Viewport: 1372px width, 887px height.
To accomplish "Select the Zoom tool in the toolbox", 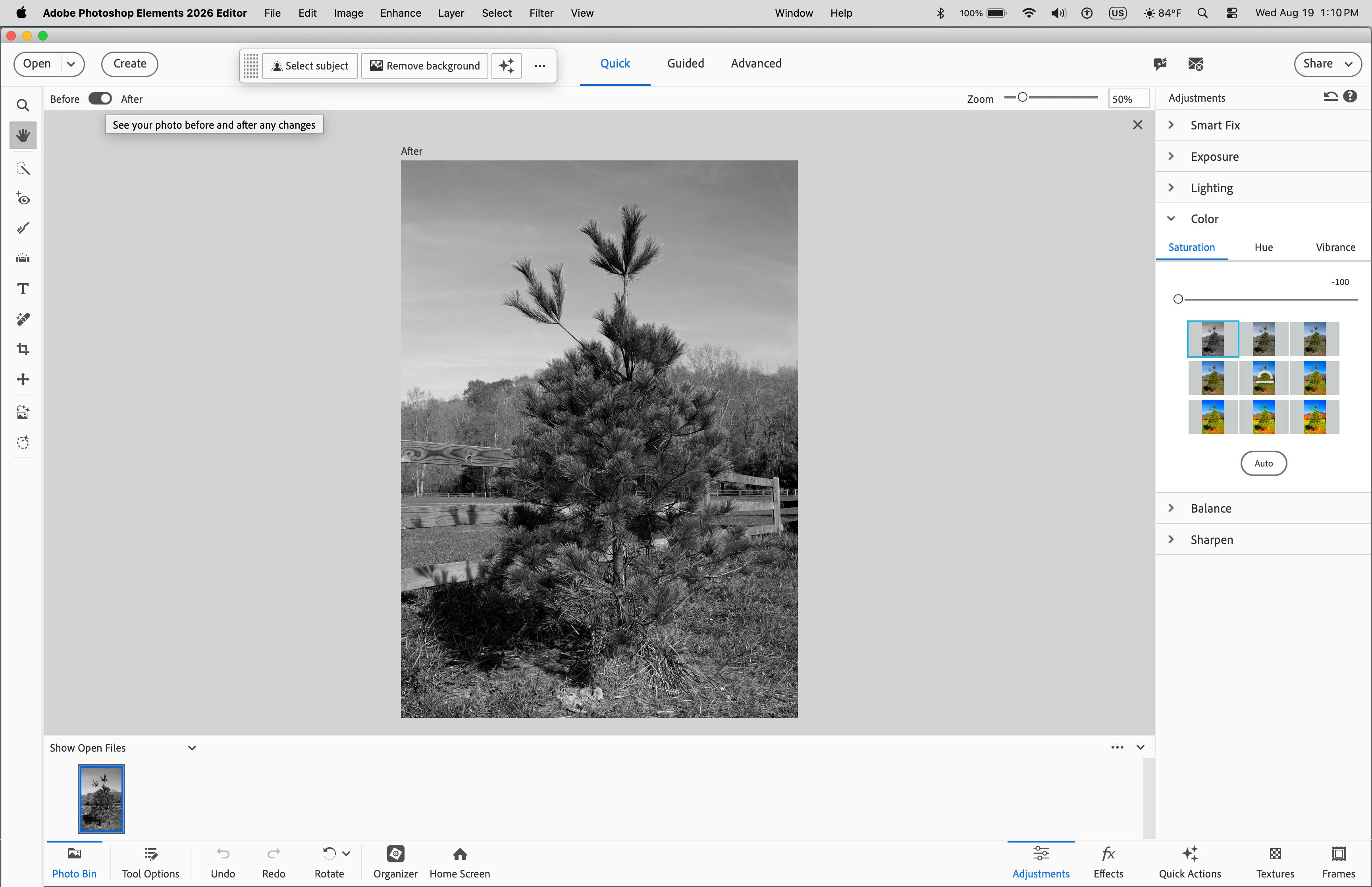I will (23, 105).
